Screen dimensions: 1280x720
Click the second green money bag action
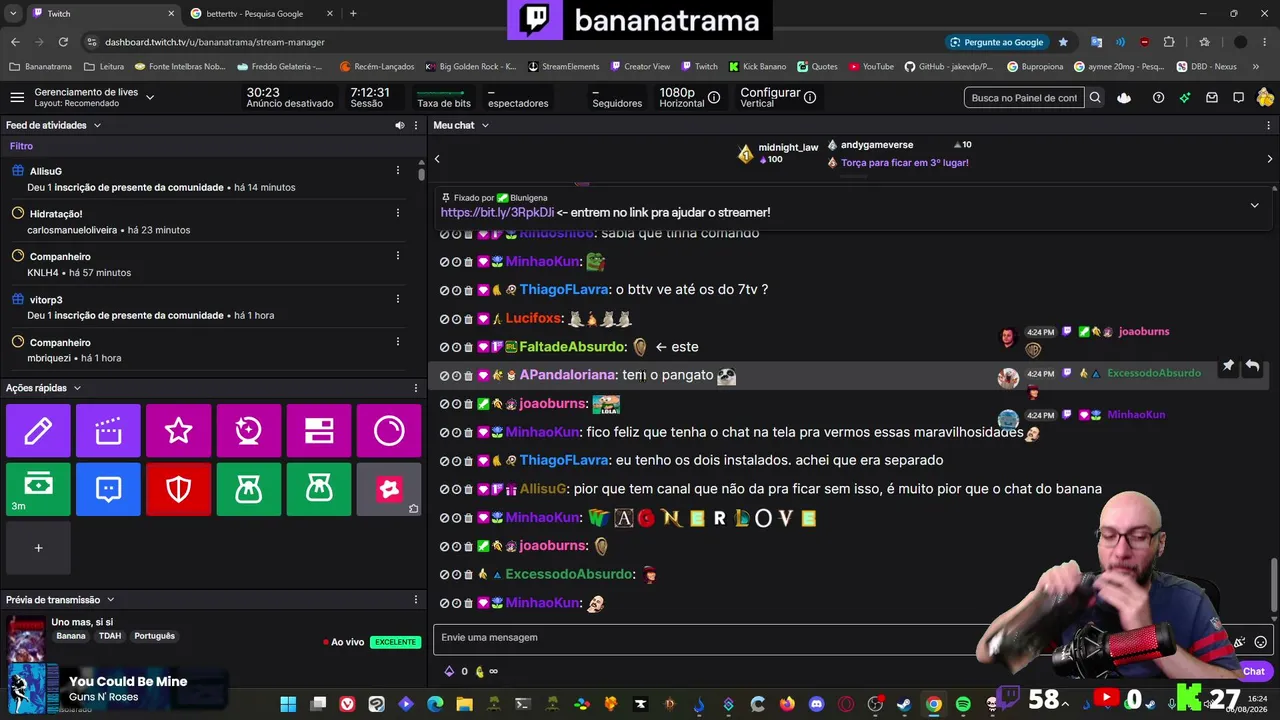(319, 489)
